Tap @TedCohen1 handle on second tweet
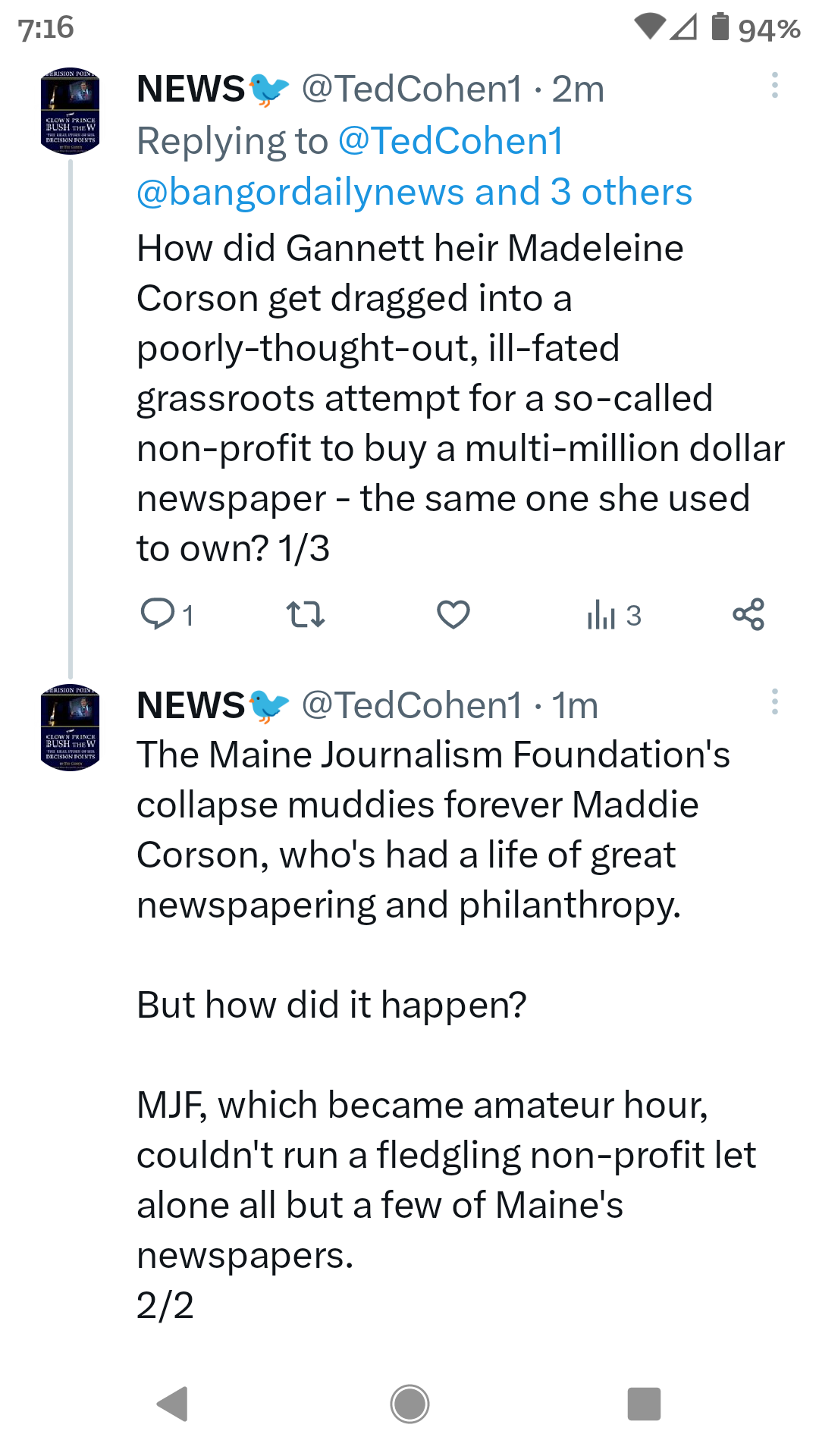Screen dimensions: 819x1456 412,705
